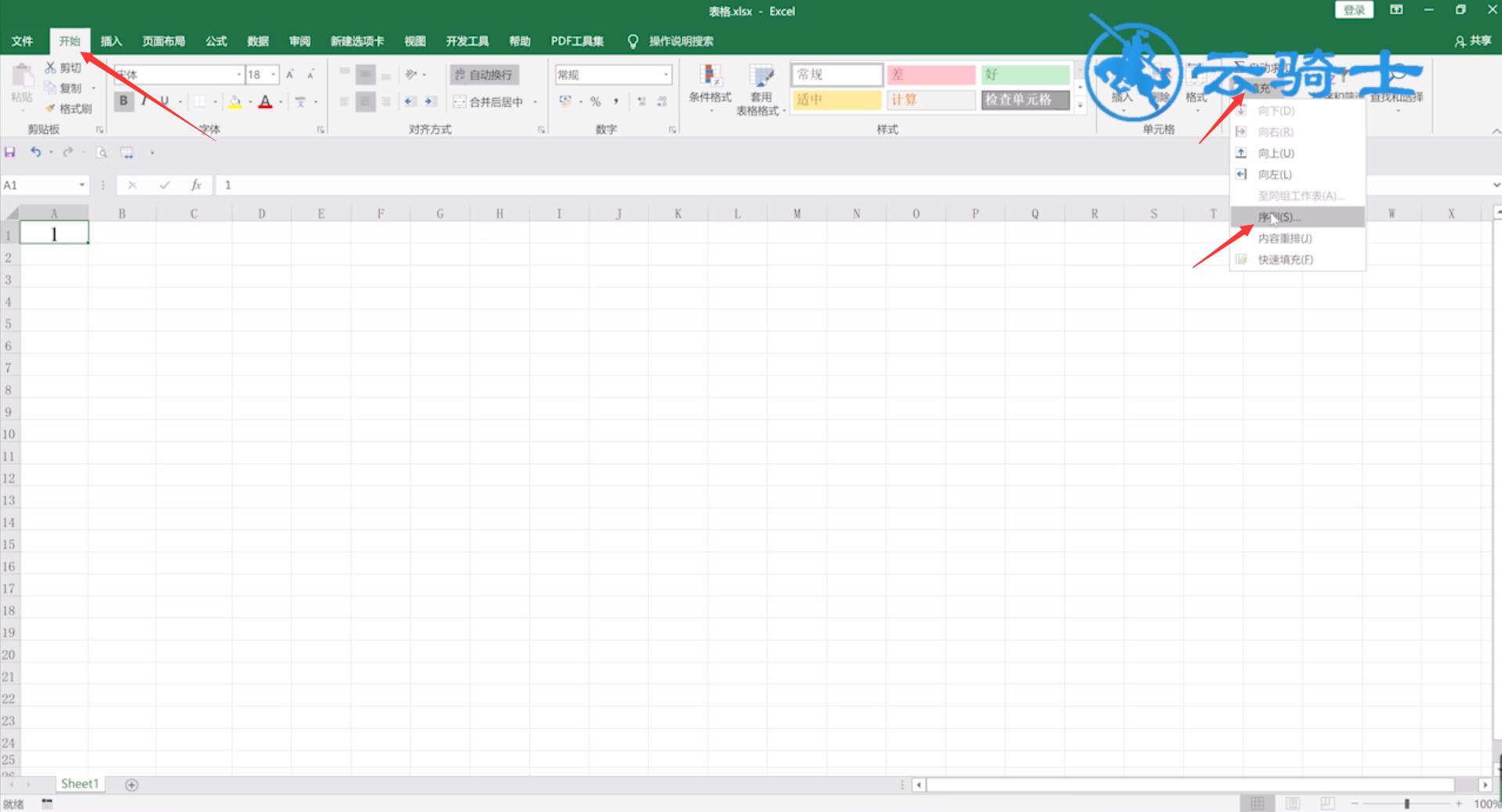Click the Share (共享) button

coord(1473,41)
